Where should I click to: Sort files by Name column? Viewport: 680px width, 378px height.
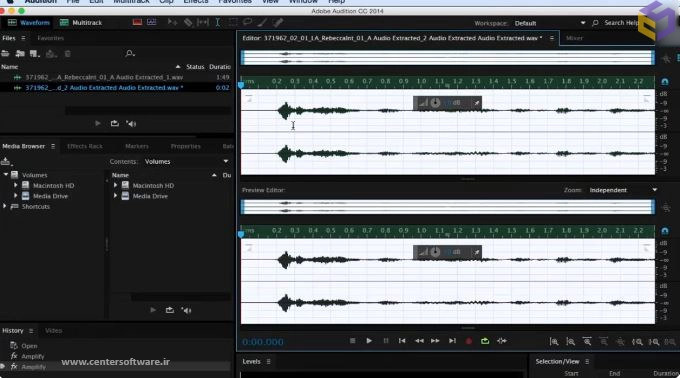pyautogui.click(x=10, y=67)
